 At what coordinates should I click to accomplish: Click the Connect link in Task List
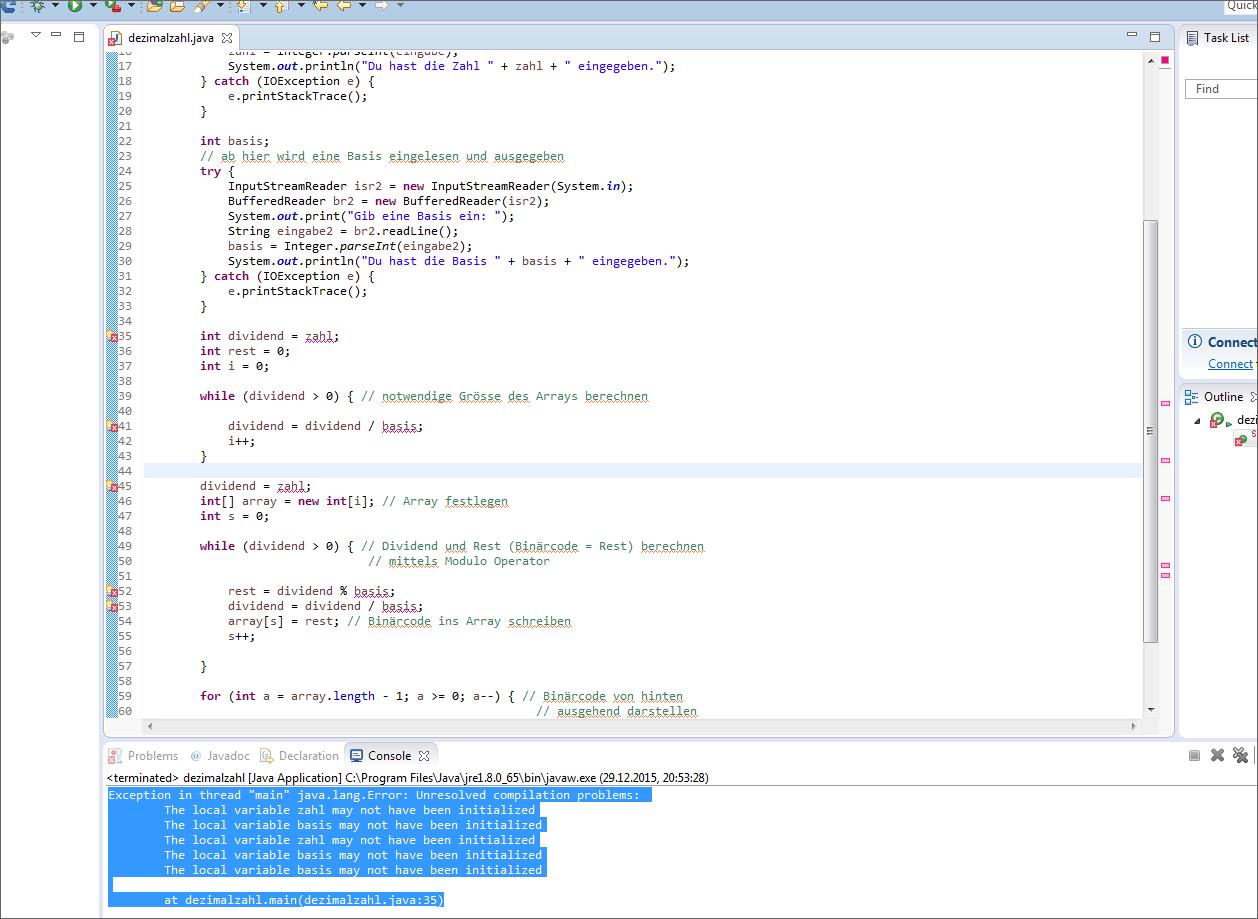pos(1229,364)
